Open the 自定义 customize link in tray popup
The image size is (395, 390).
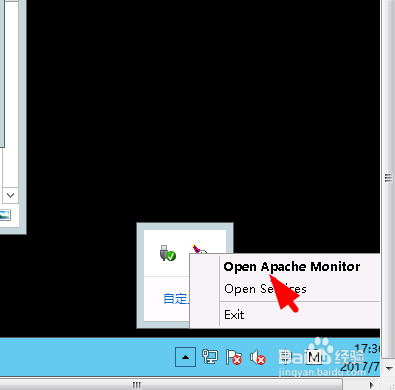pyautogui.click(x=176, y=298)
